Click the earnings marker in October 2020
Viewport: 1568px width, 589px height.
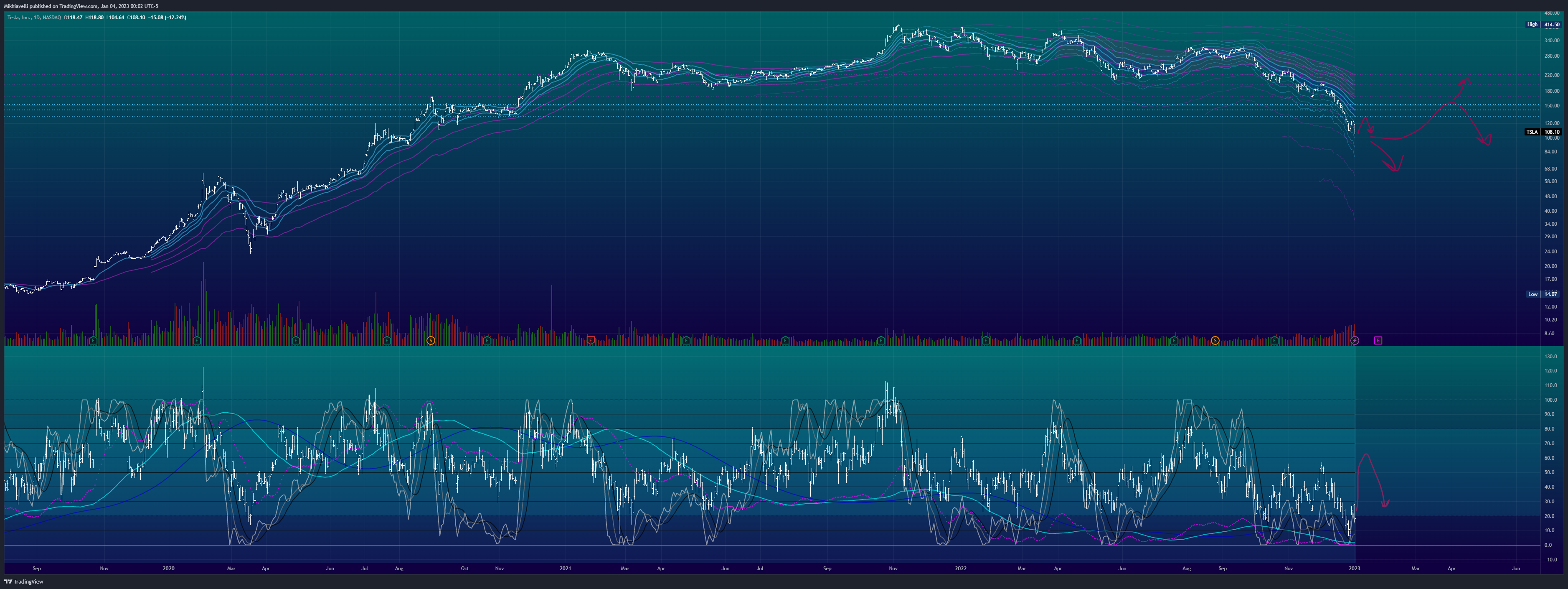click(487, 341)
